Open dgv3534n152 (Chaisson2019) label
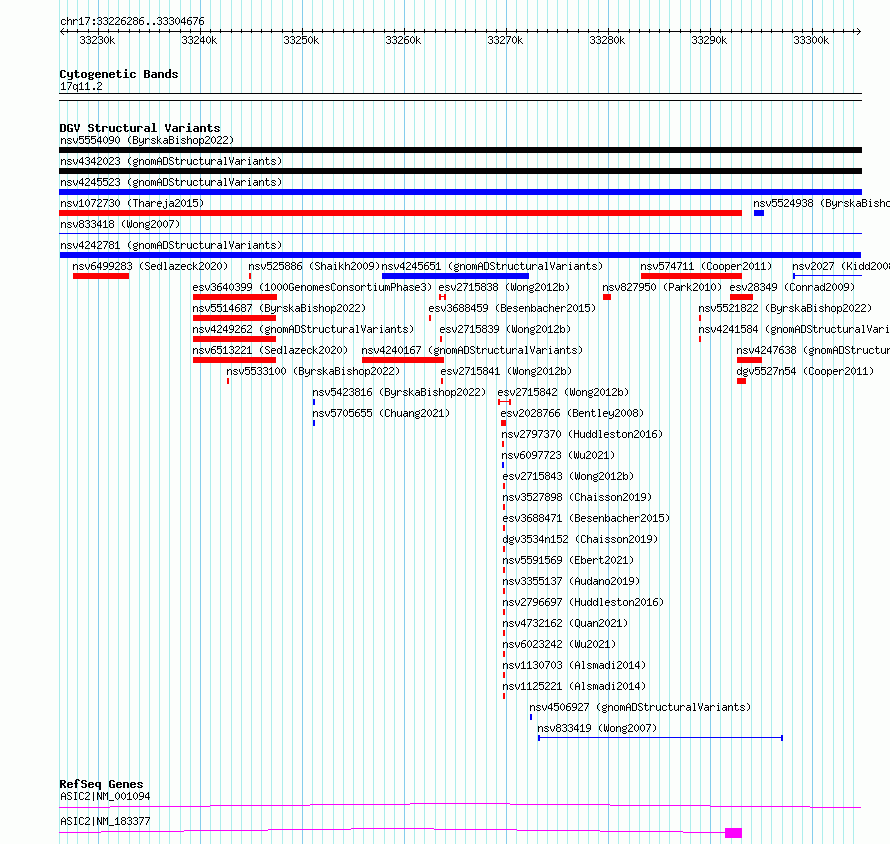890x844 pixels. pyautogui.click(x=580, y=539)
